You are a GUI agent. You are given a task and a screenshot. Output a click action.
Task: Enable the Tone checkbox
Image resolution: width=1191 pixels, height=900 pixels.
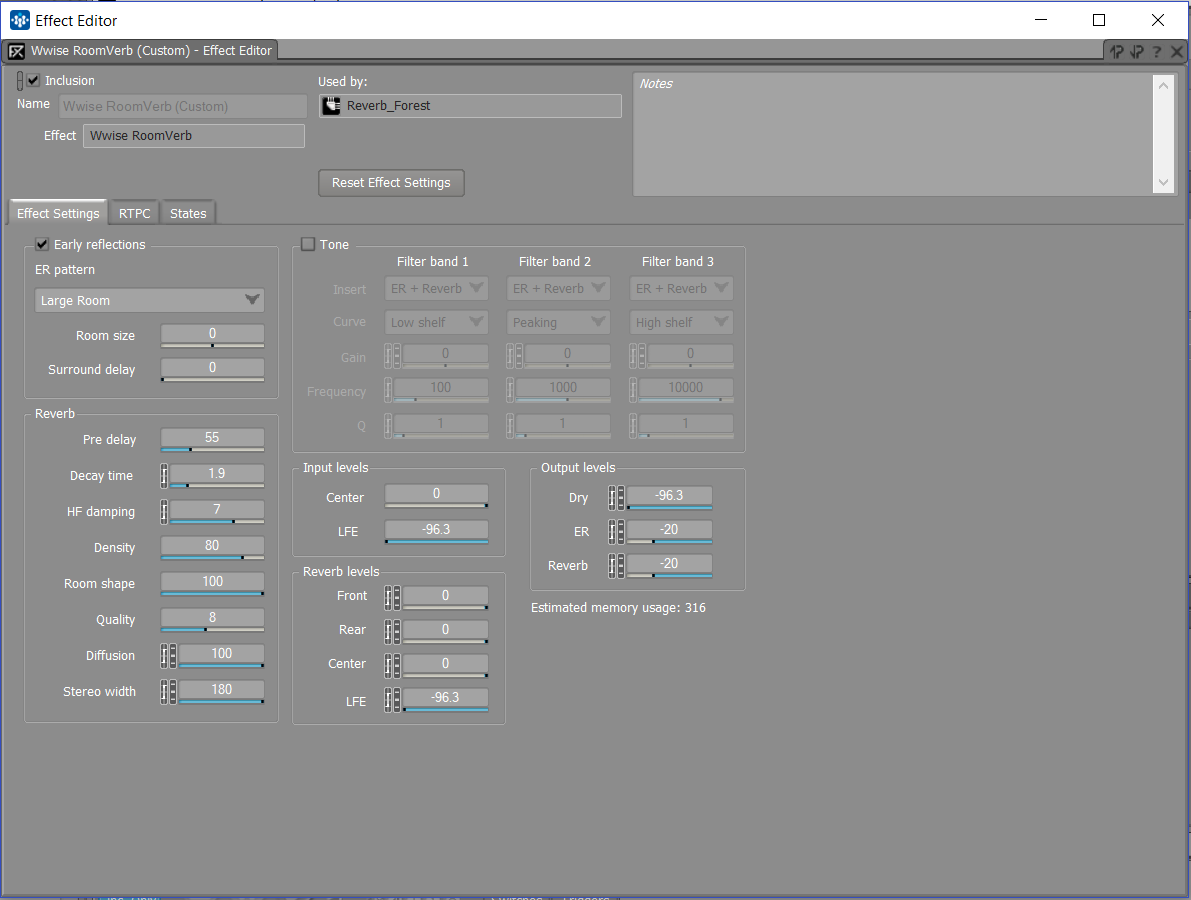pos(308,244)
